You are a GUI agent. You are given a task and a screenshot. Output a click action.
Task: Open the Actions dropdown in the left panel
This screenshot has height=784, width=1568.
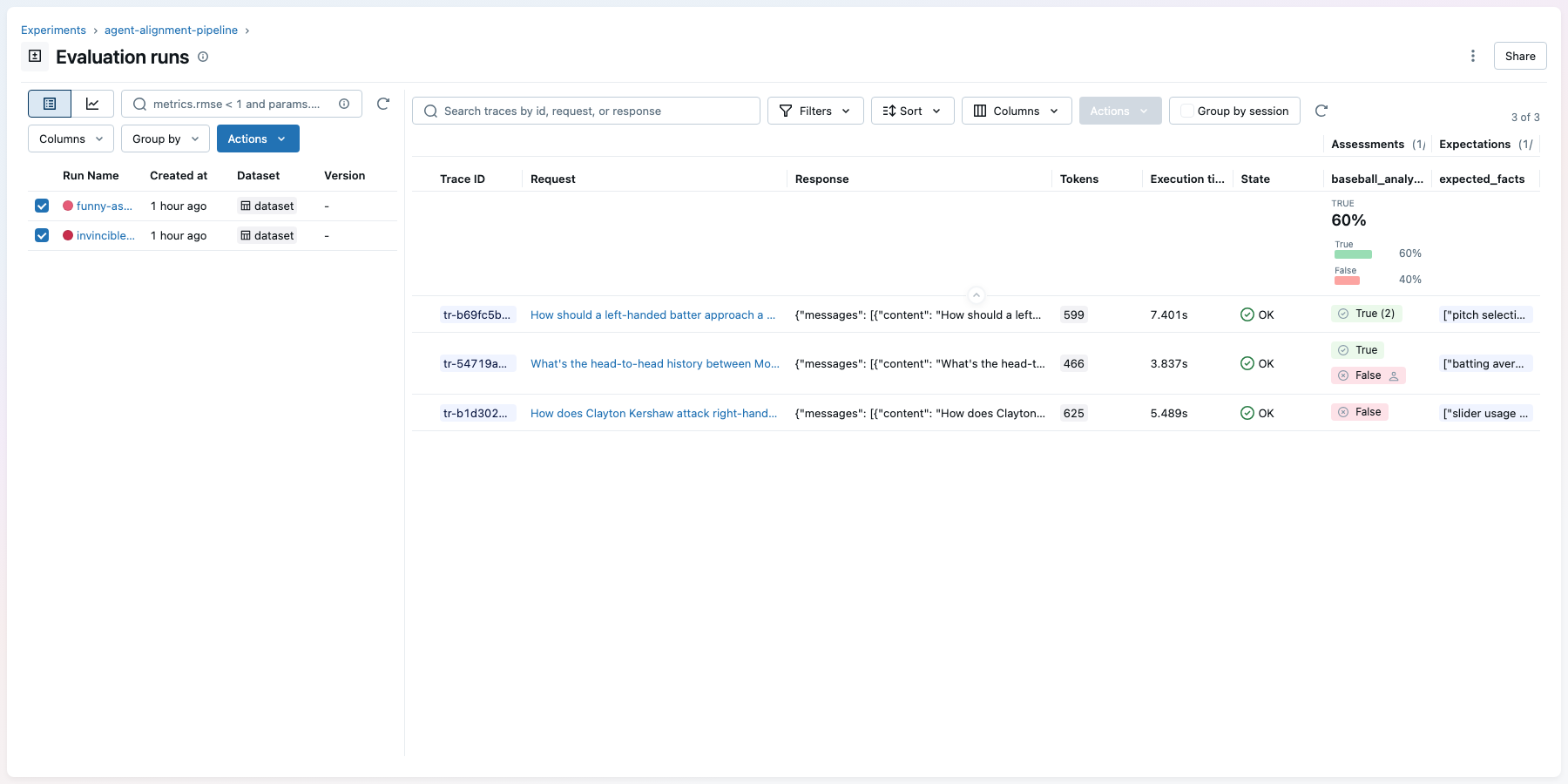[x=257, y=139]
